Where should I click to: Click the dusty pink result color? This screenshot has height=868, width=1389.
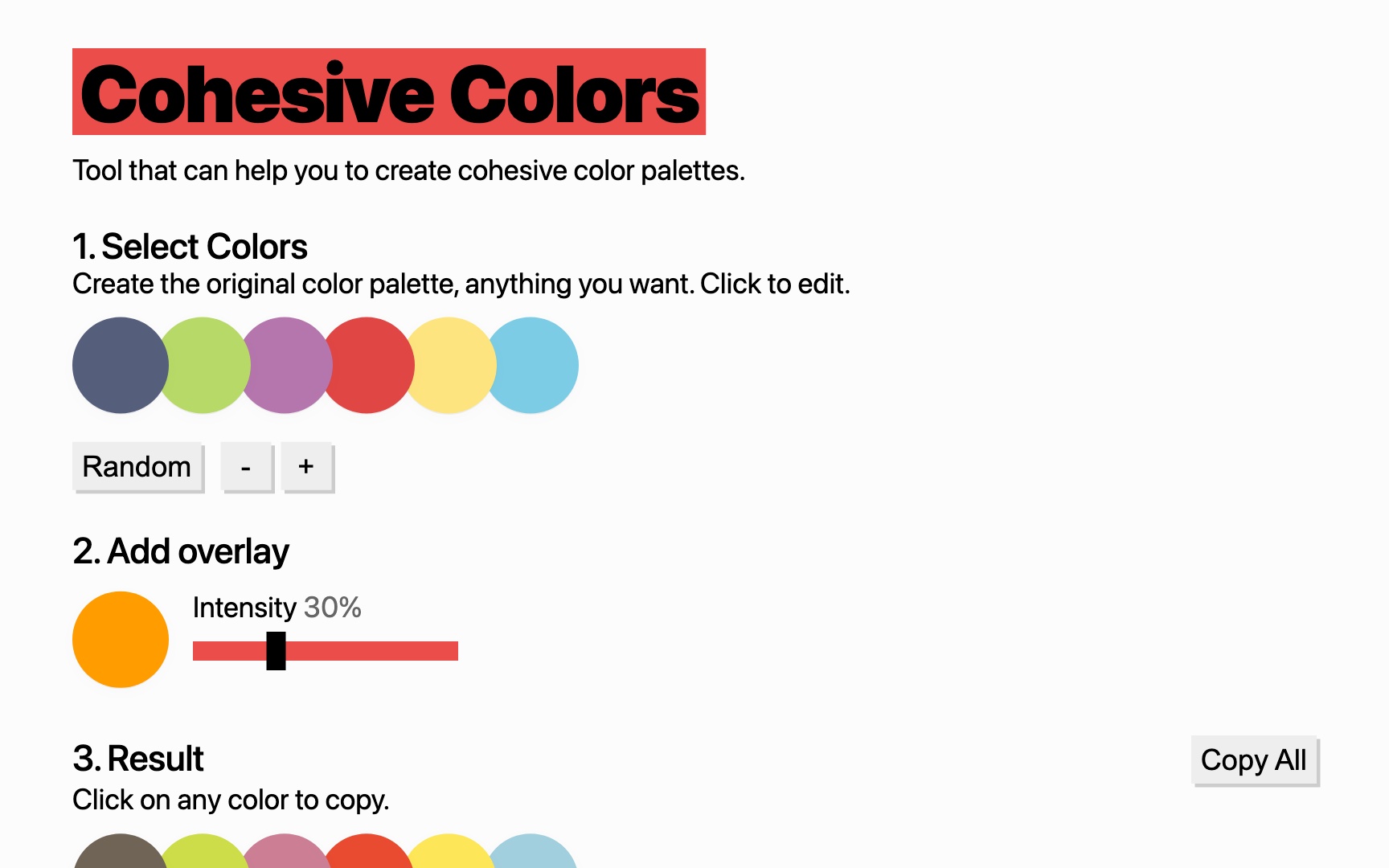coord(288,854)
